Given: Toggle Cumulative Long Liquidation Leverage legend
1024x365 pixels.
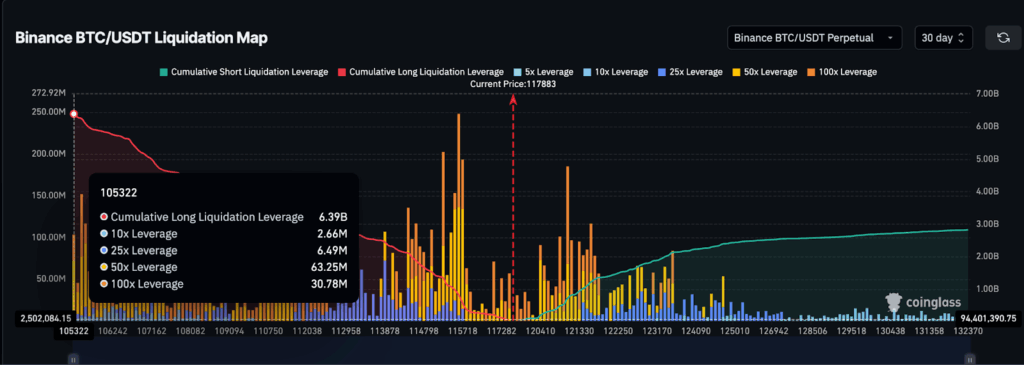Looking at the screenshot, I should point(420,72).
